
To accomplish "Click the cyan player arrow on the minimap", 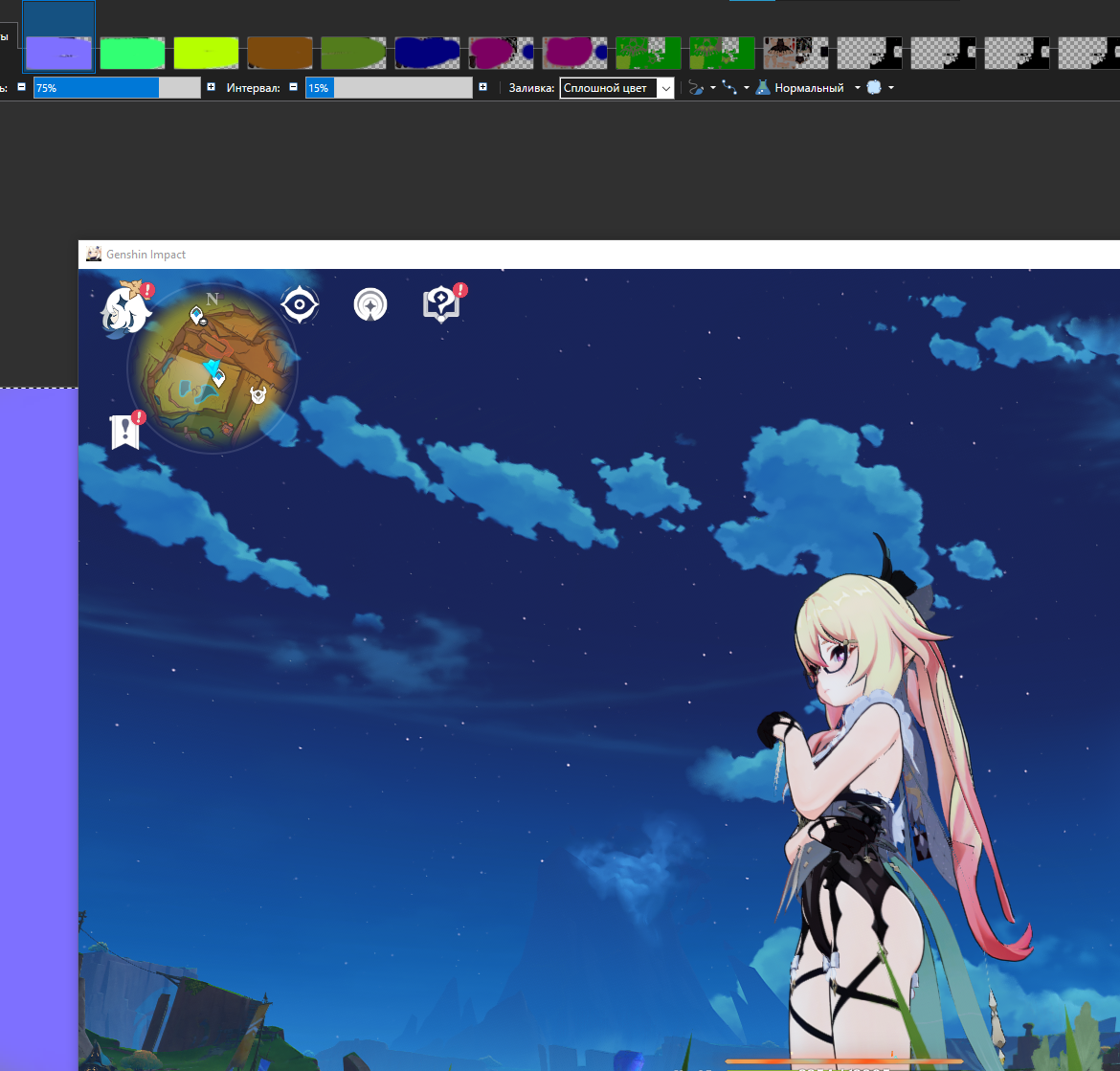I will coord(211,367).
